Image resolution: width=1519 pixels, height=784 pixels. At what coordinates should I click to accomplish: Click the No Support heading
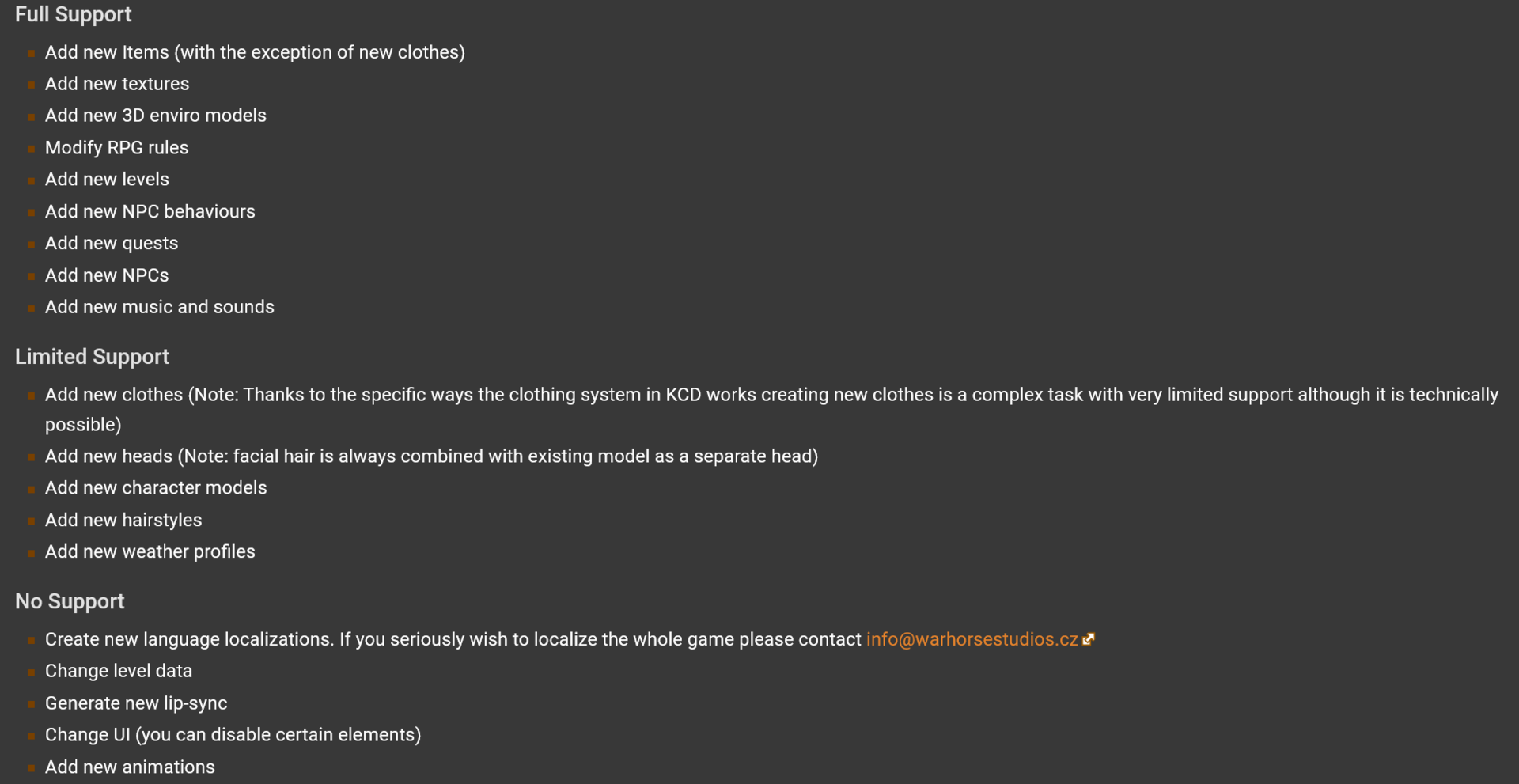click(70, 601)
